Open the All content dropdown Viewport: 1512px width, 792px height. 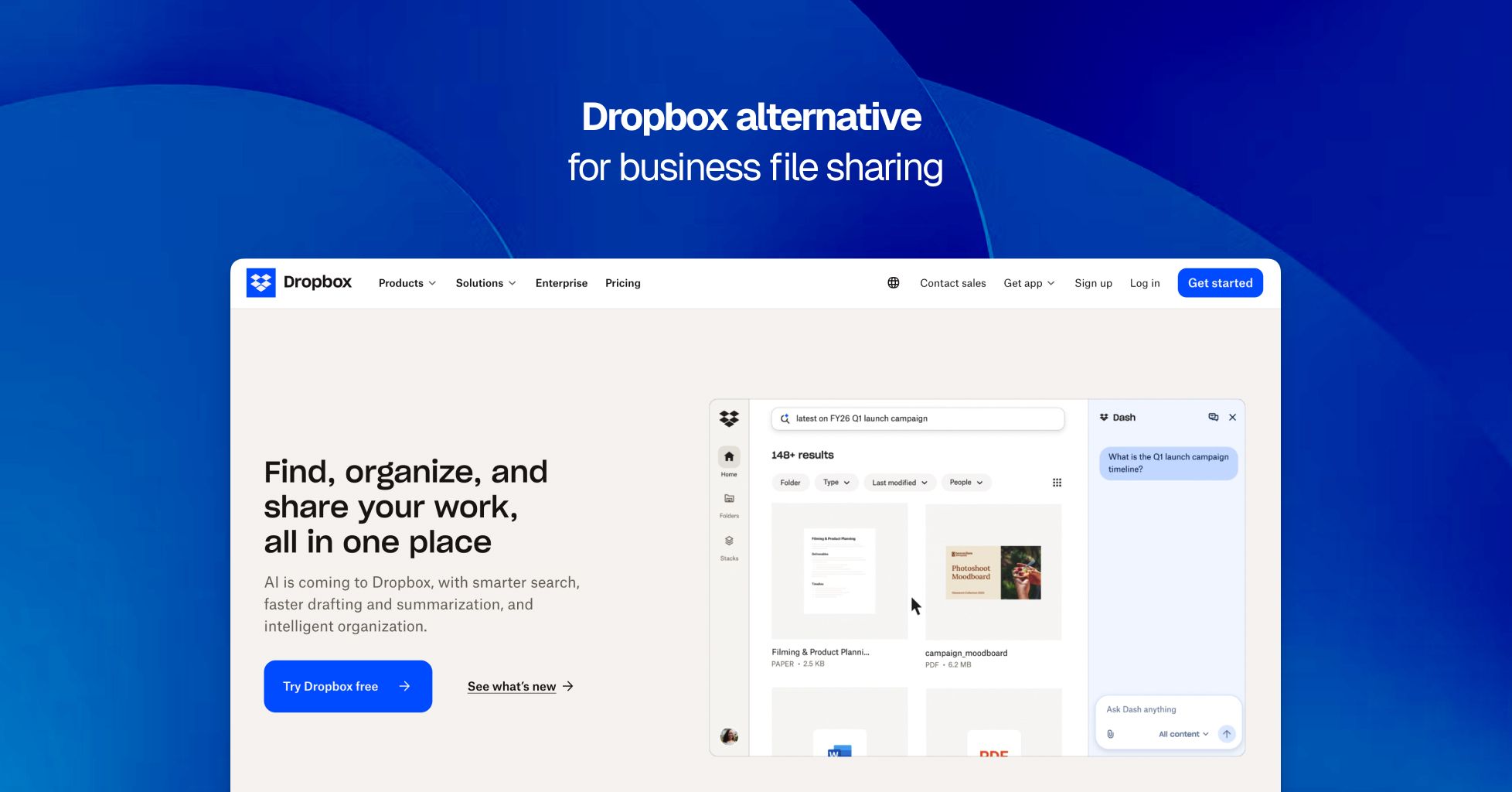tap(1183, 734)
